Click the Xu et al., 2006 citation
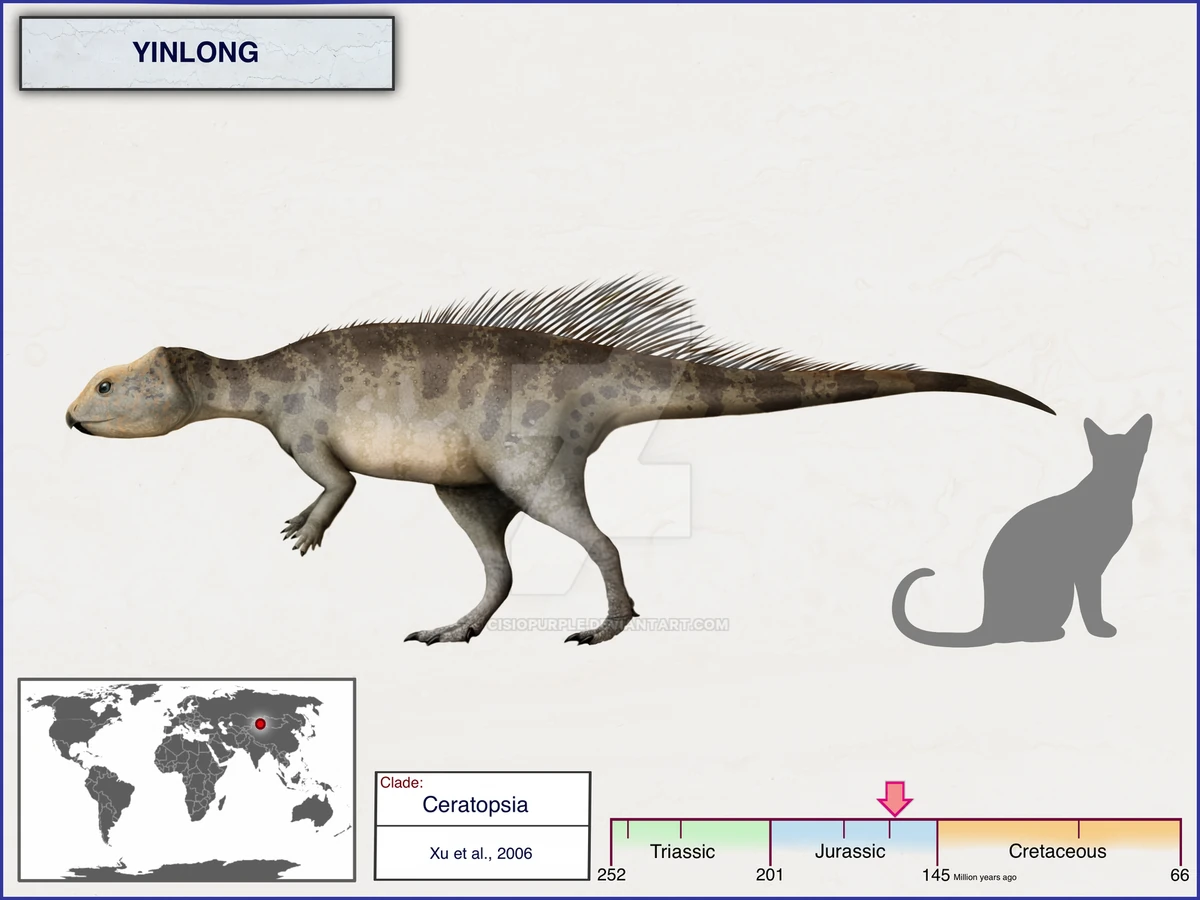 tap(483, 853)
